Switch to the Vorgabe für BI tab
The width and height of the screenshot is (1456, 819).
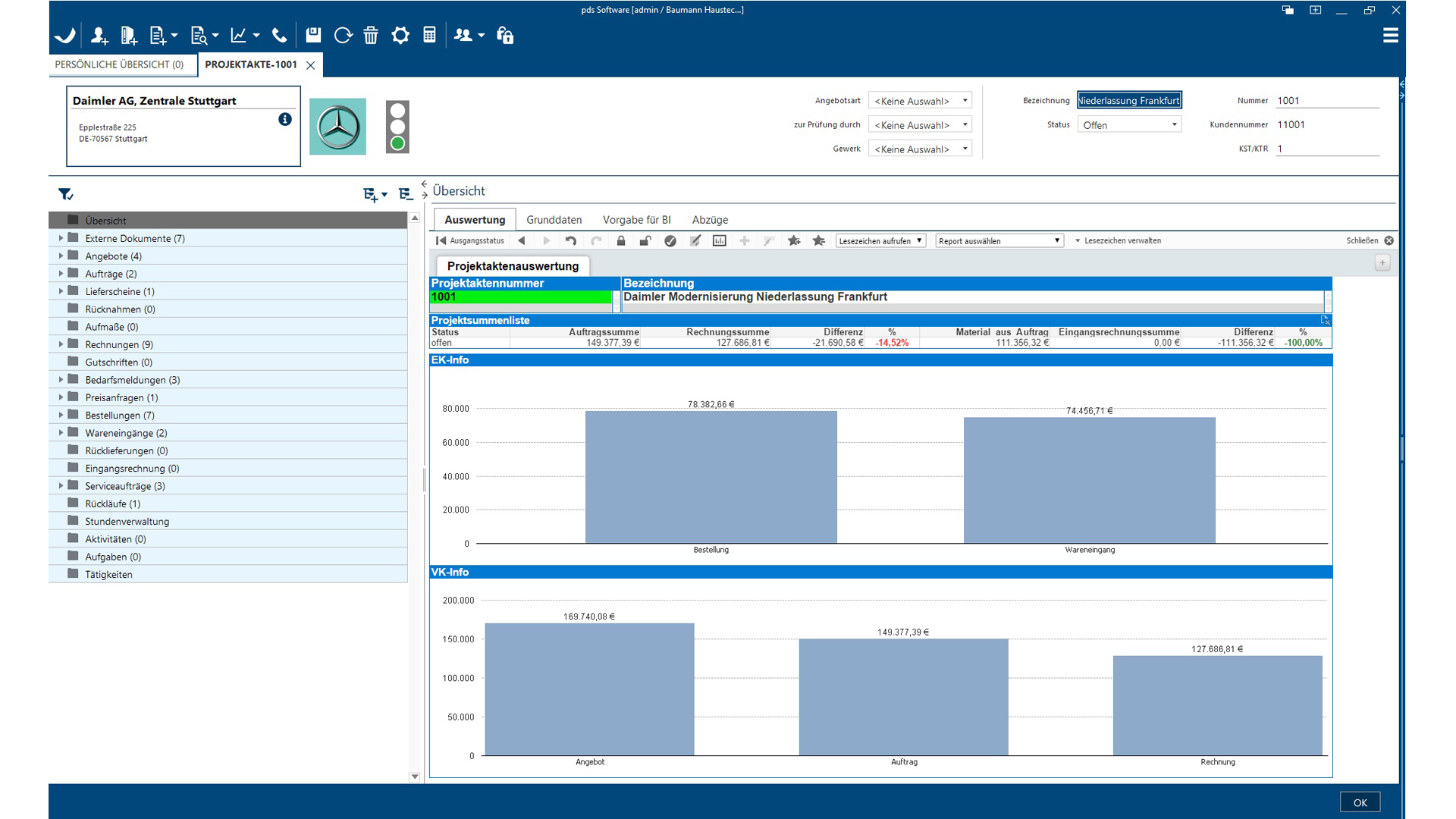[x=637, y=220]
